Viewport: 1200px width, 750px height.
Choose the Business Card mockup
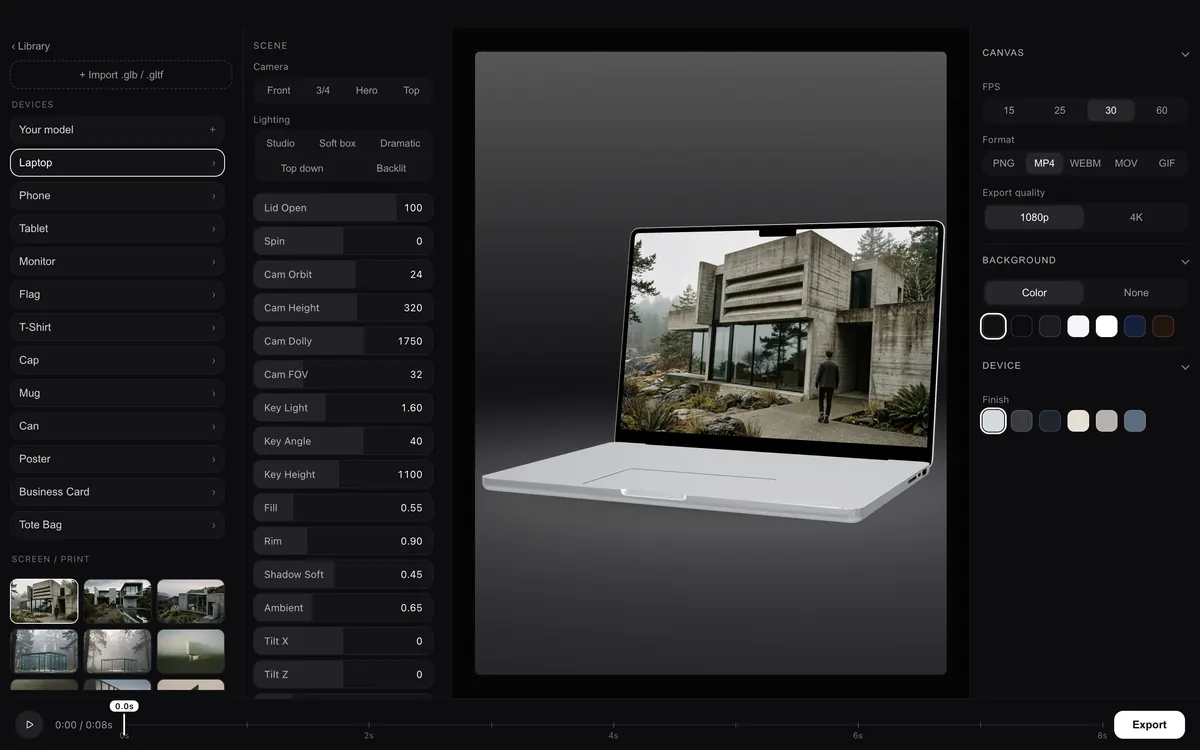(117, 493)
